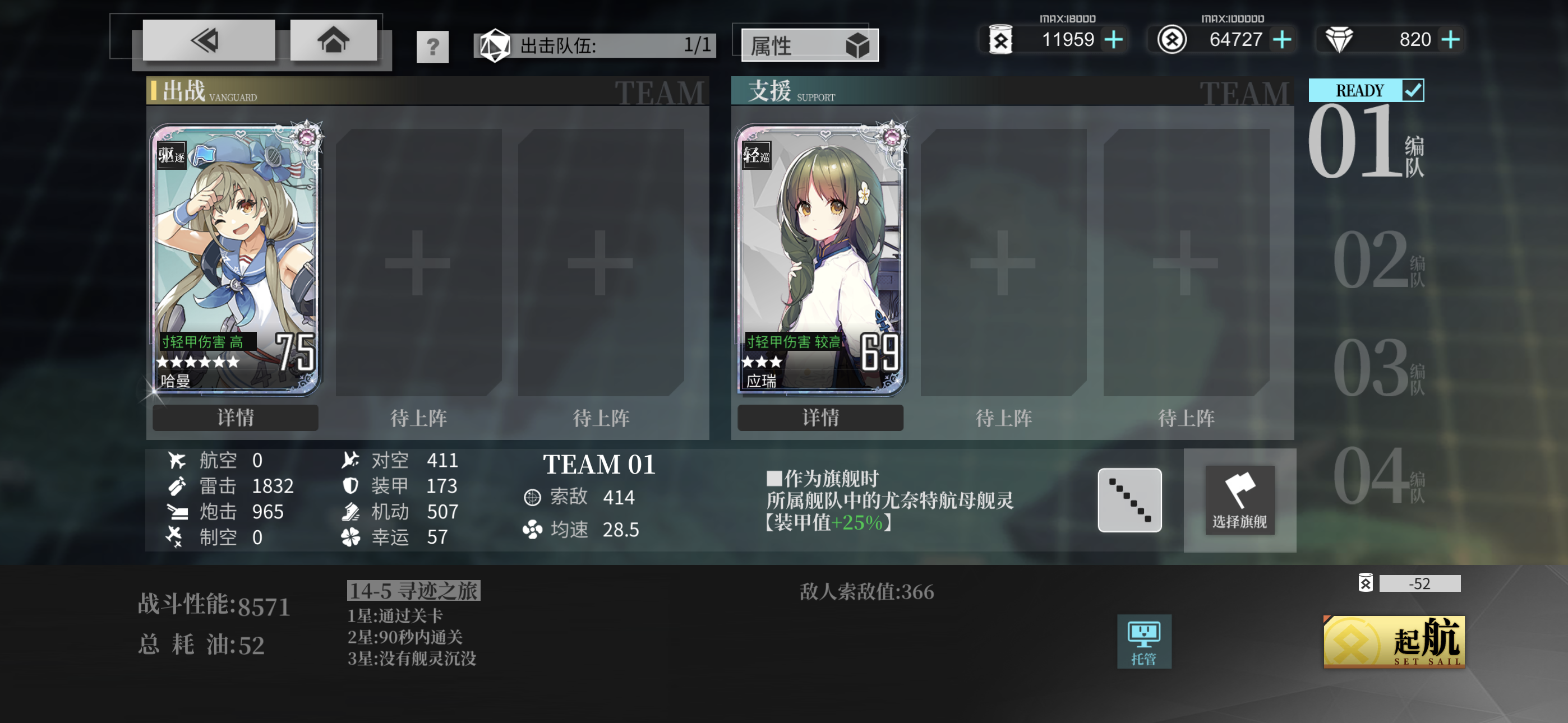Switch to team 04 编队 tab
The image size is (1568, 723).
[x=1378, y=475]
